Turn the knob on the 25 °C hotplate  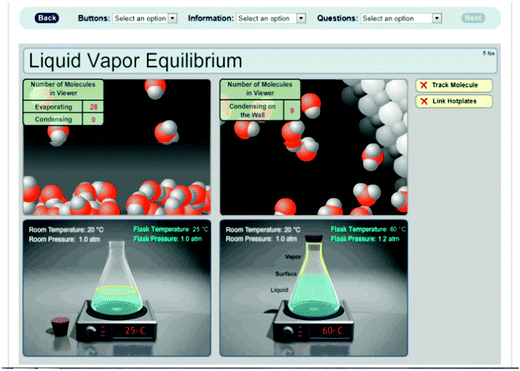tap(90, 331)
